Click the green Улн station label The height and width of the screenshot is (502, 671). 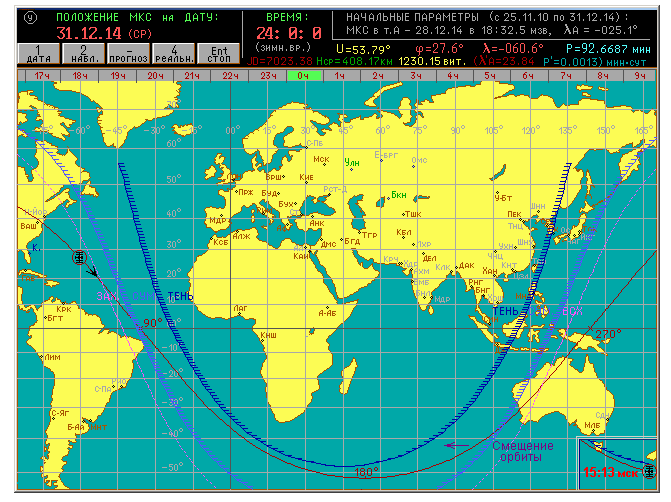pyautogui.click(x=352, y=162)
